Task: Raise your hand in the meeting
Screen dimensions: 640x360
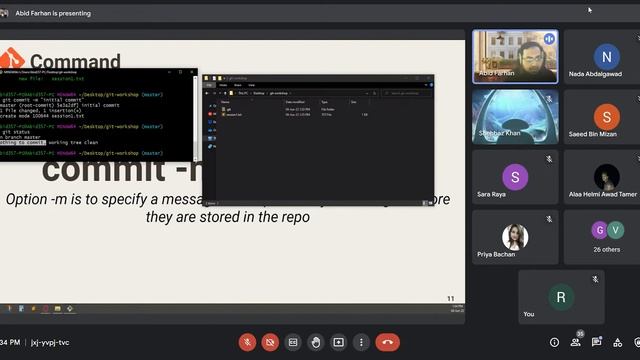Action: pos(316,342)
